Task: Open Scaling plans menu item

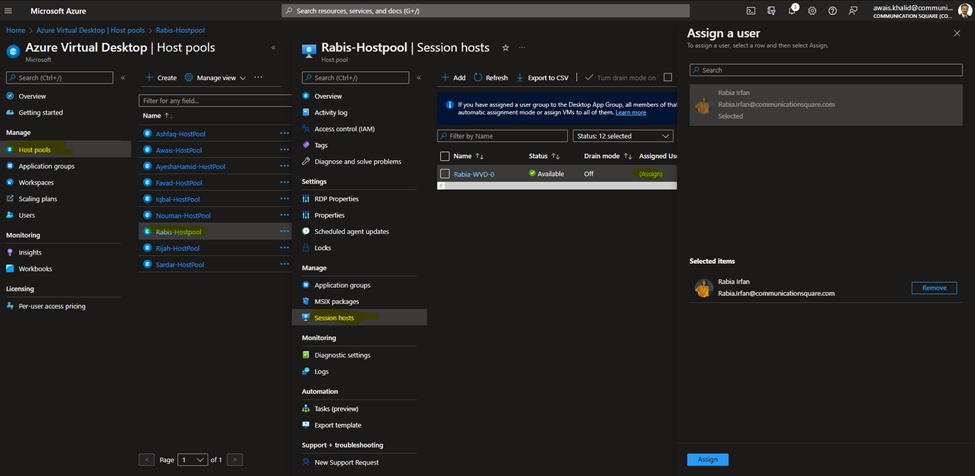Action: tap(39, 199)
